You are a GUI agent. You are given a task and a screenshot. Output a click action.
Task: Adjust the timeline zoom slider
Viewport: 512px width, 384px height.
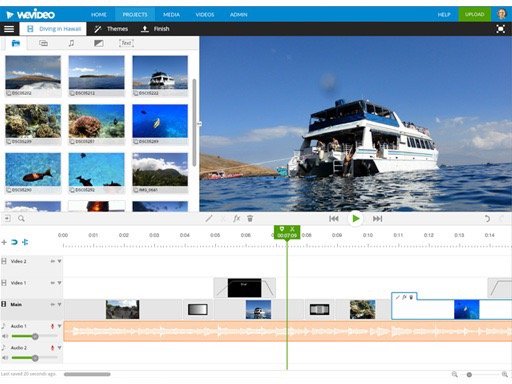[469, 375]
